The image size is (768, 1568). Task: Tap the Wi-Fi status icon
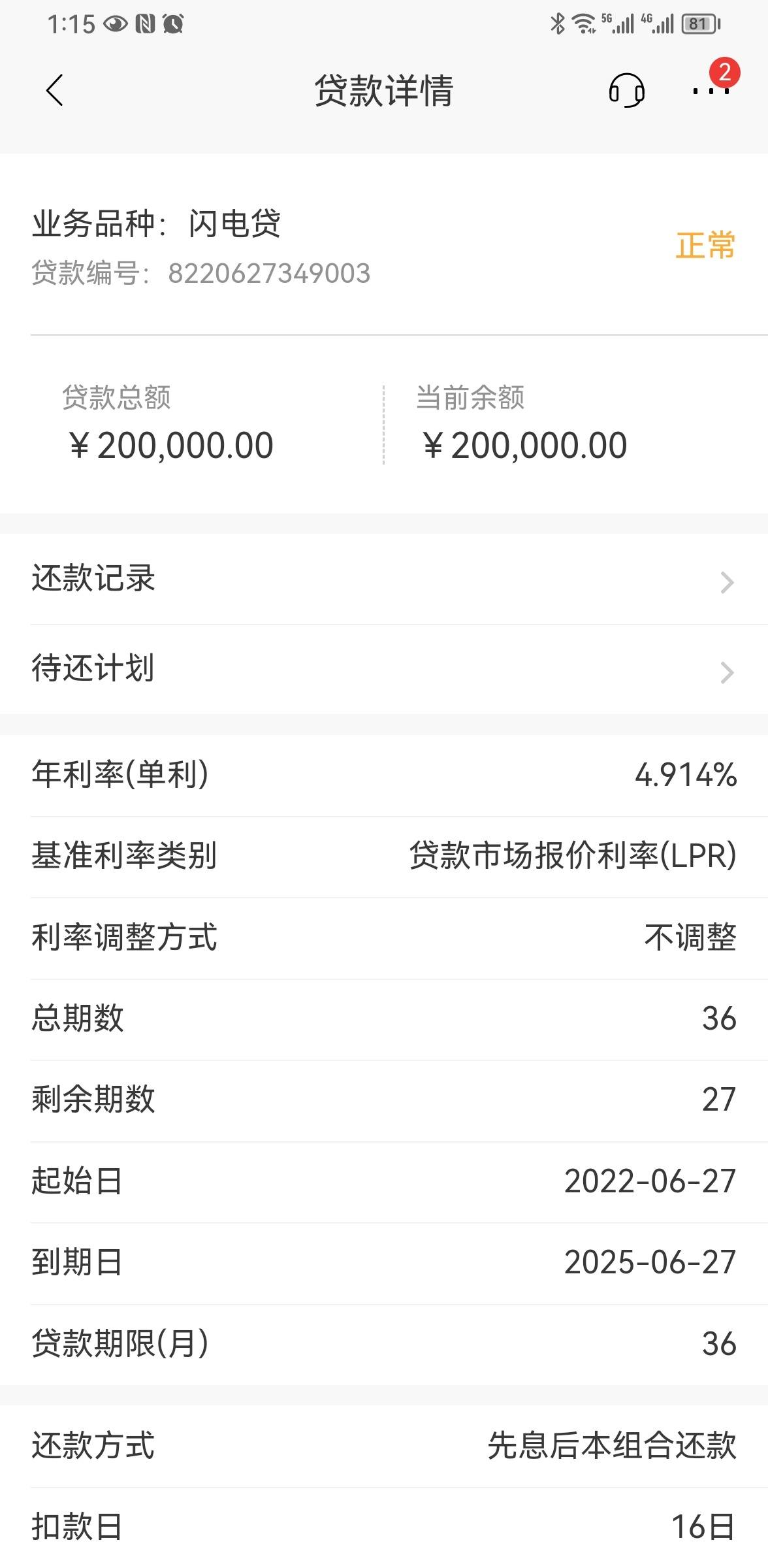click(x=583, y=24)
